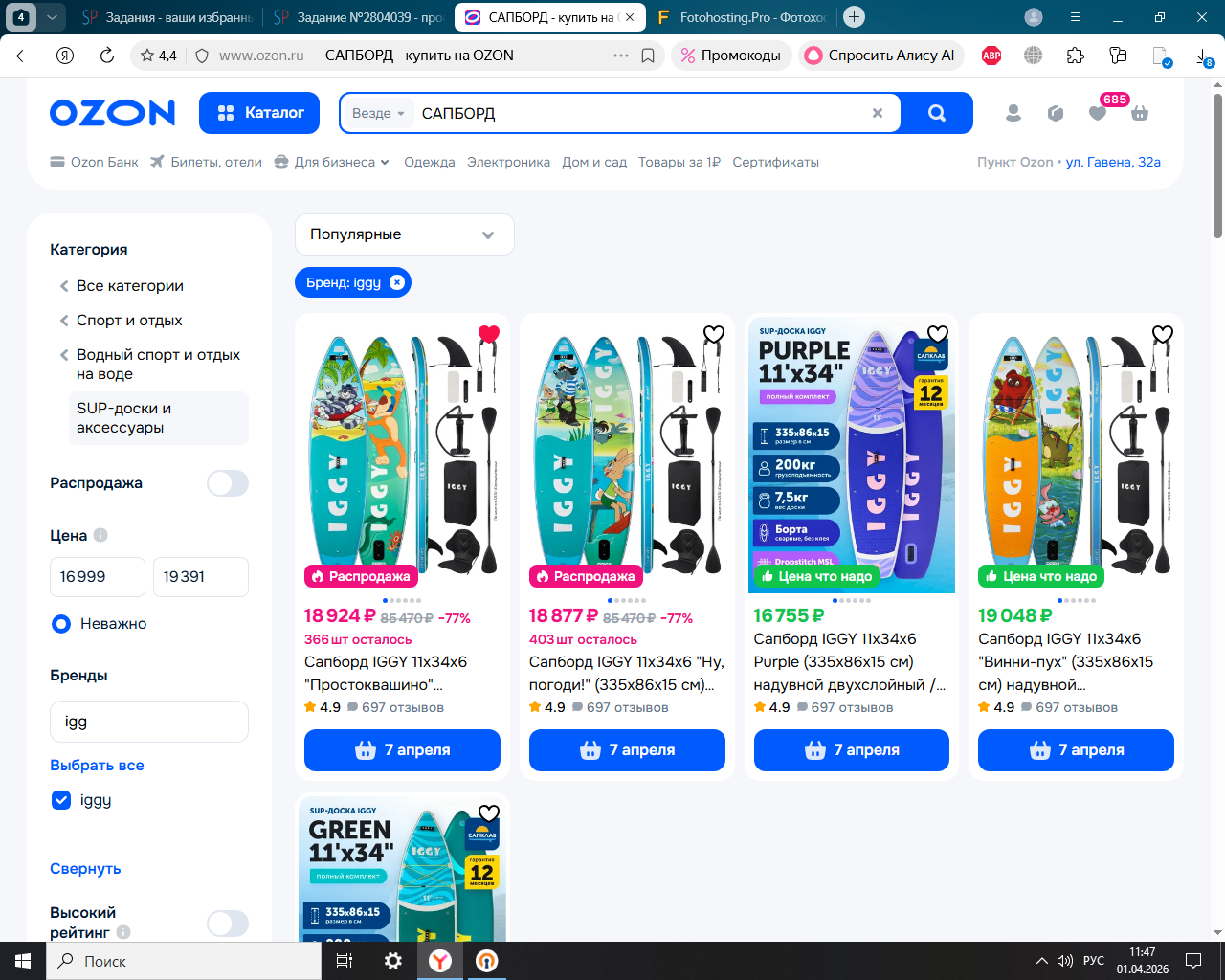Toggle the Высокий рейтинг switch
This screenshot has width=1225, height=980.
tap(228, 924)
